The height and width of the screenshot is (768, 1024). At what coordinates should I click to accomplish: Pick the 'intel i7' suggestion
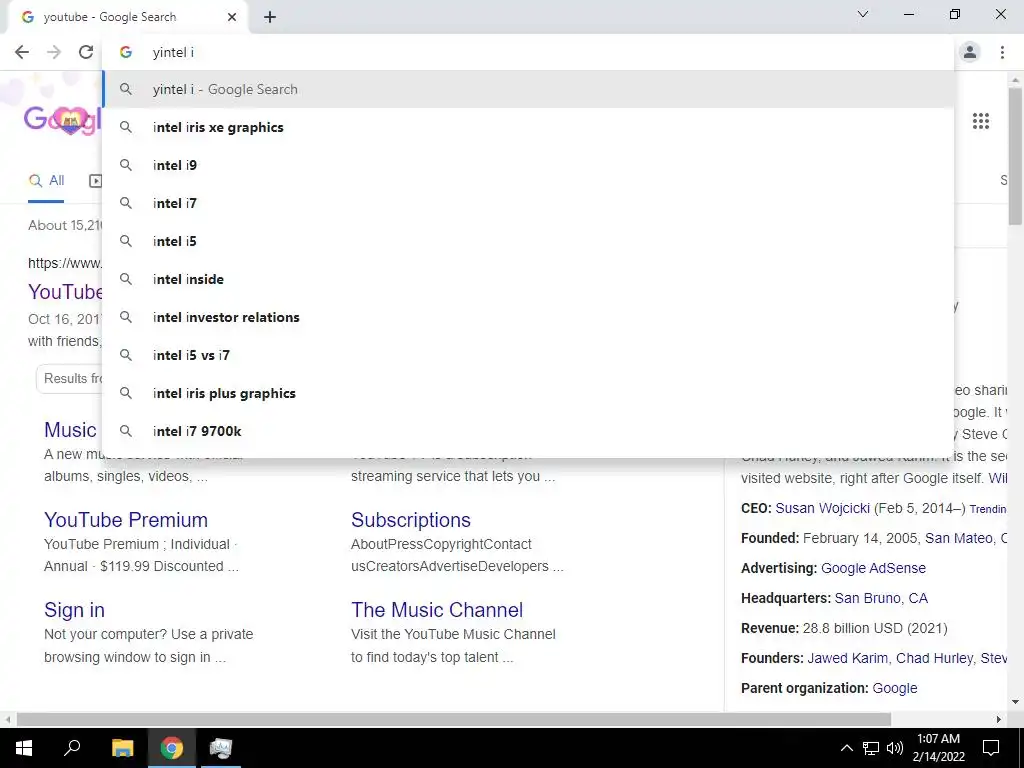(x=528, y=203)
